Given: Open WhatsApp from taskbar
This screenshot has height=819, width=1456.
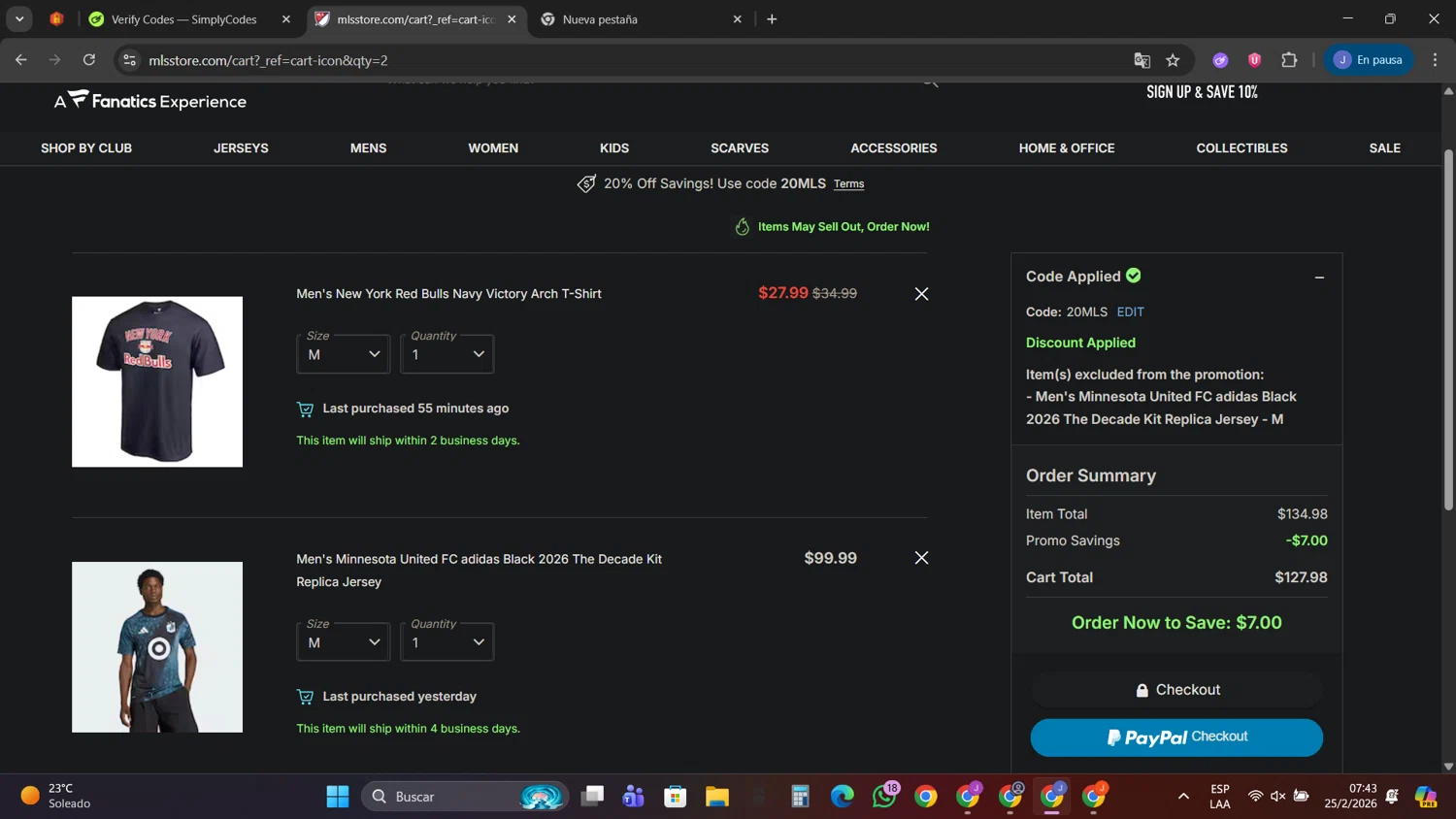Looking at the screenshot, I should pyautogui.click(x=884, y=797).
